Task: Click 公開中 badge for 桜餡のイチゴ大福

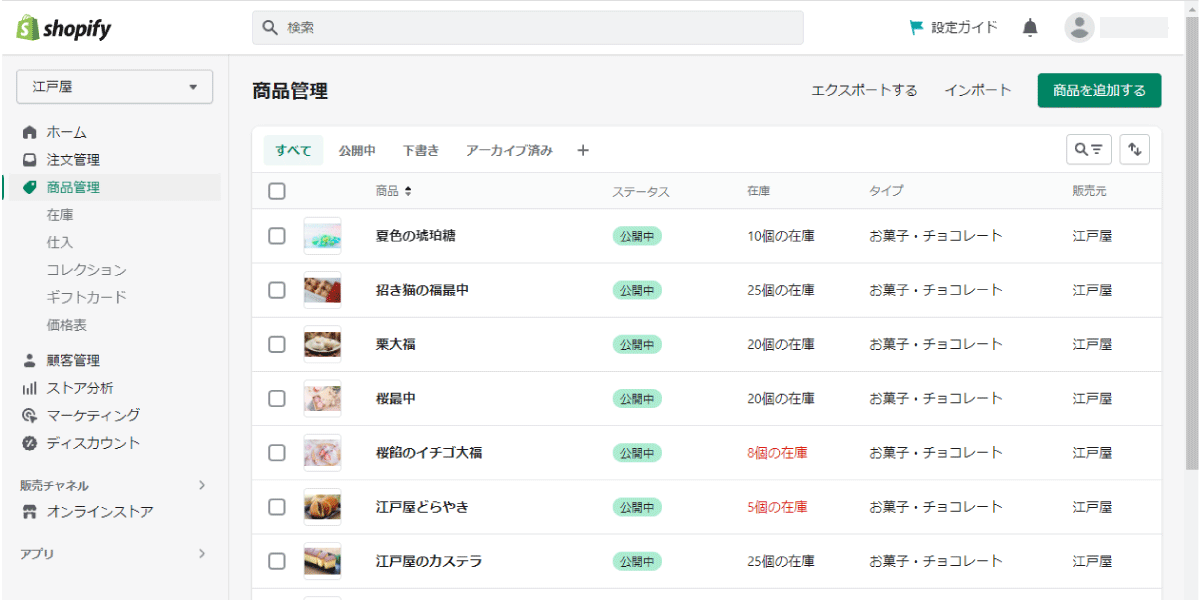Action: pos(637,452)
